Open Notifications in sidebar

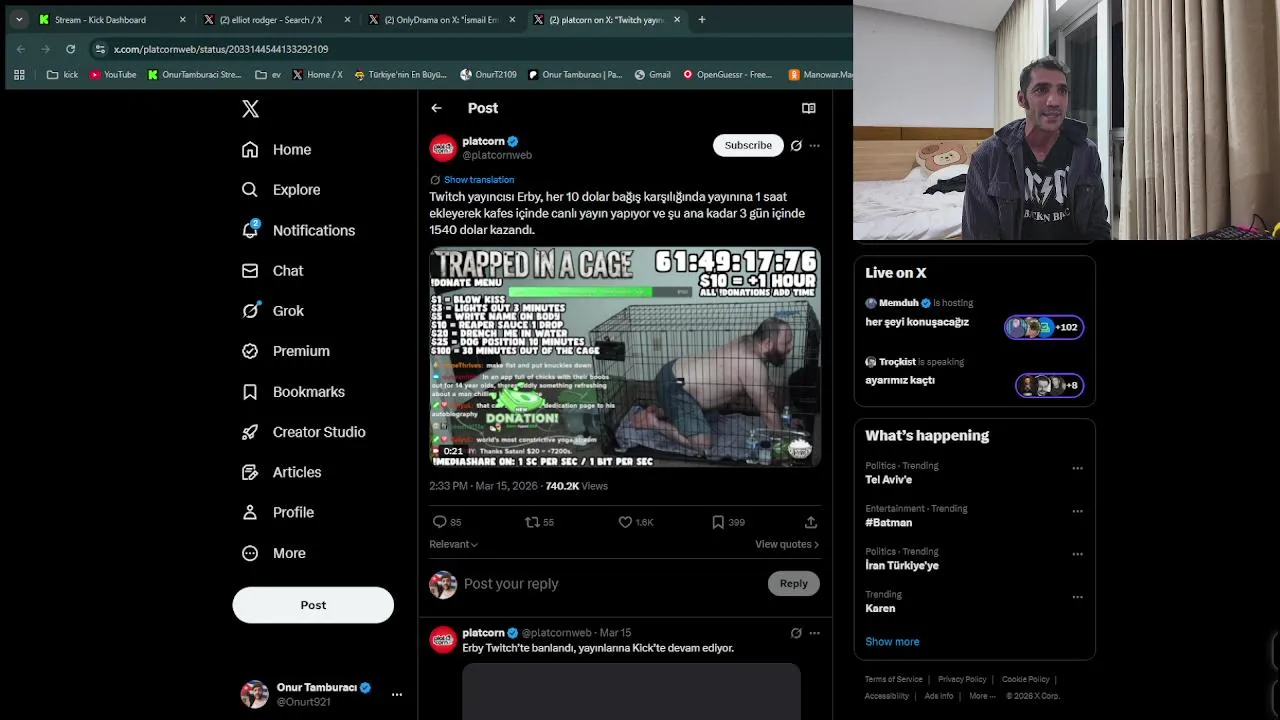tap(298, 230)
